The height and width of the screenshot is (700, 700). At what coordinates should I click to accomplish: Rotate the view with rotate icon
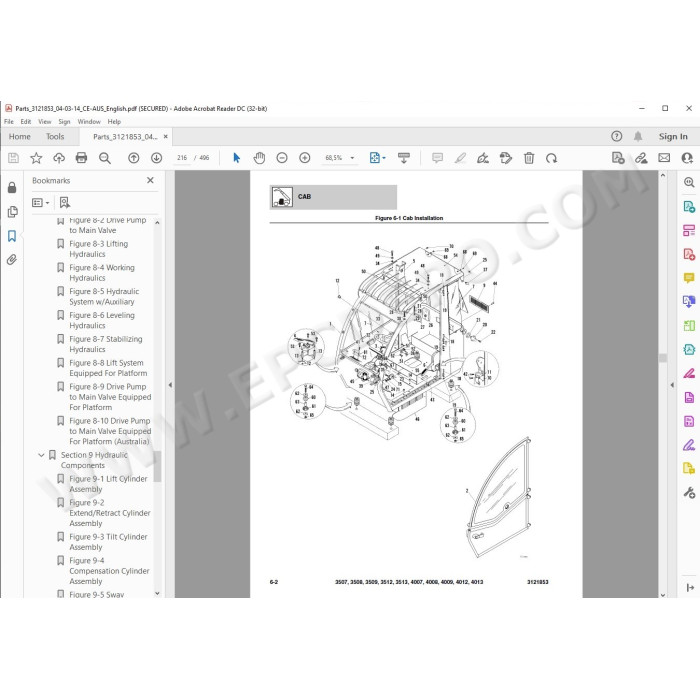coord(551,158)
